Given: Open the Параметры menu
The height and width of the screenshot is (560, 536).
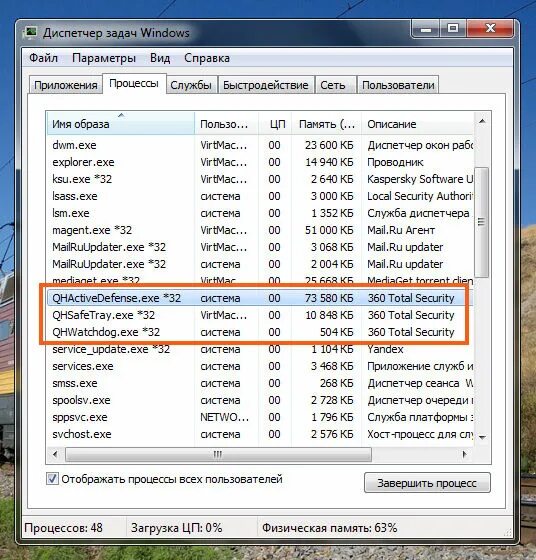Looking at the screenshot, I should (104, 58).
